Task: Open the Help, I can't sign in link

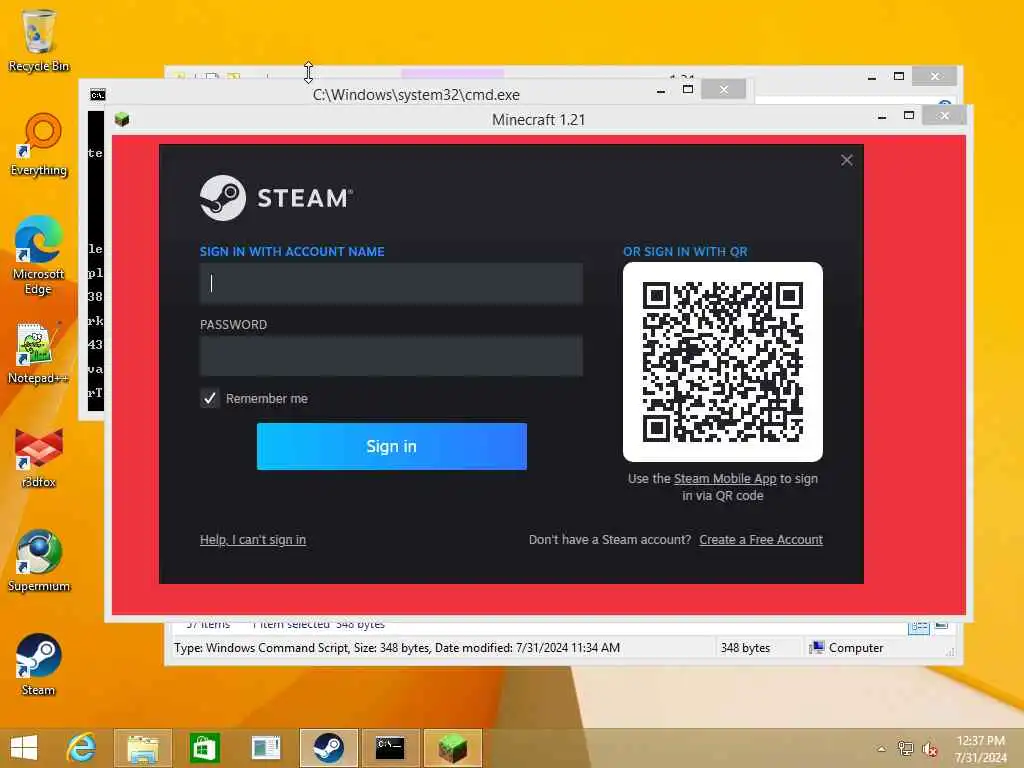Action: click(x=253, y=539)
